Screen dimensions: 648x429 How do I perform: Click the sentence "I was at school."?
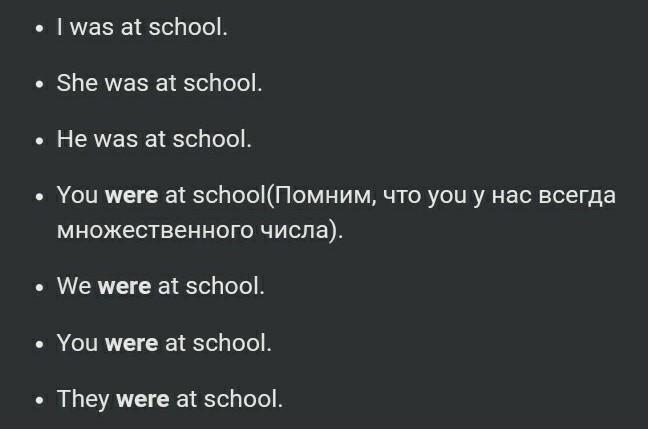[x=142, y=27]
